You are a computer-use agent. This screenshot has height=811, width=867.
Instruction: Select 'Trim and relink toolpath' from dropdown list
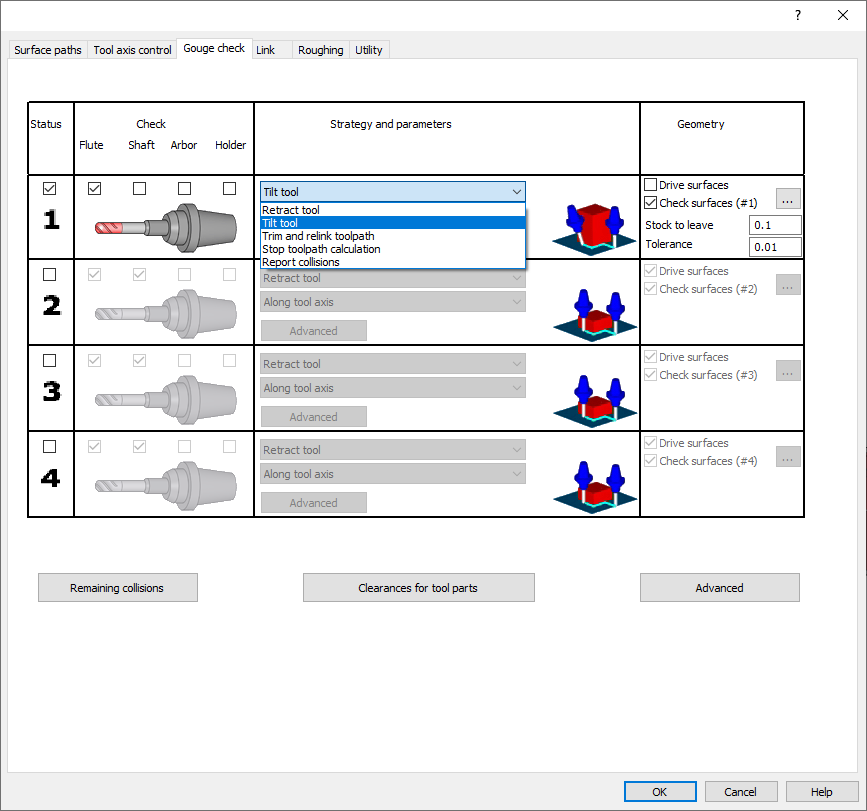(x=318, y=236)
